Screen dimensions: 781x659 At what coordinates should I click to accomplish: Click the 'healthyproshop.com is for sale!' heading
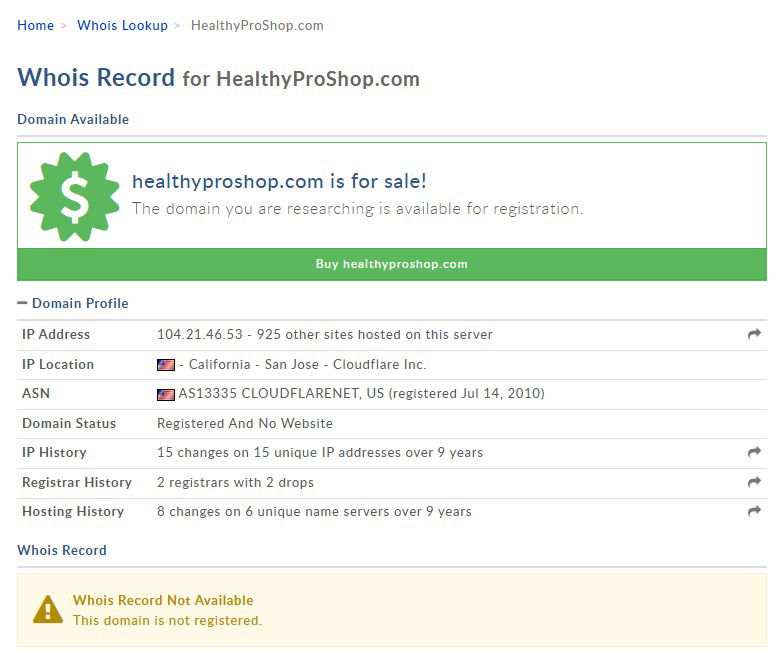coord(279,181)
